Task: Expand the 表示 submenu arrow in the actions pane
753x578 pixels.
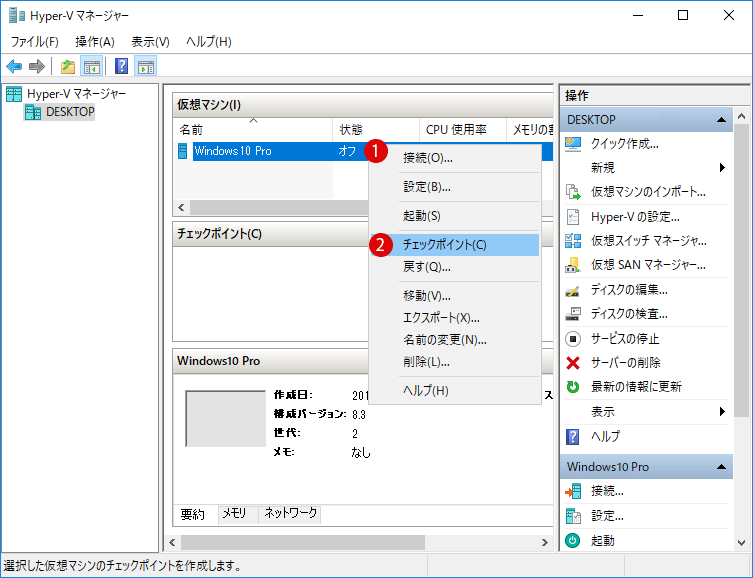Action: [x=722, y=412]
